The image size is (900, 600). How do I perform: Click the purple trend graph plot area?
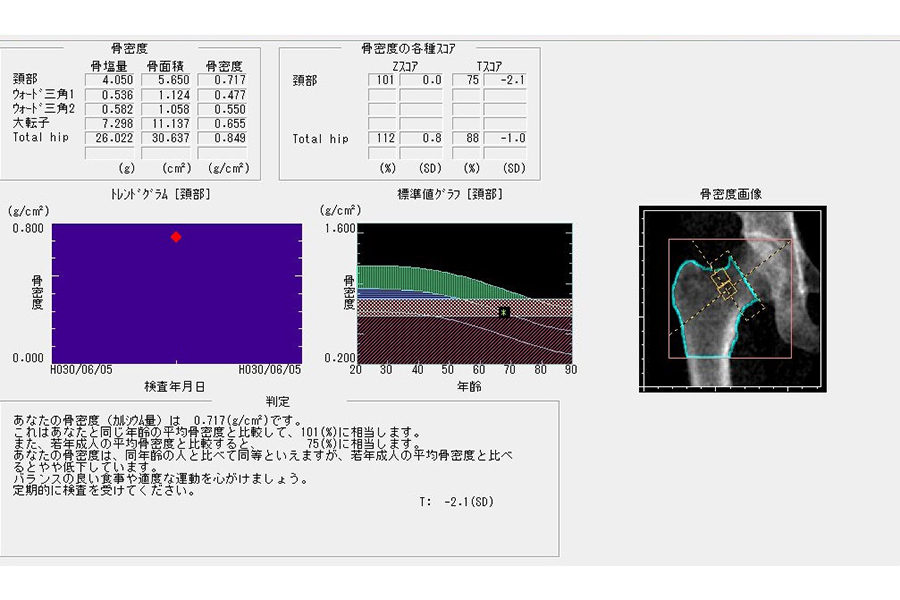point(177,293)
